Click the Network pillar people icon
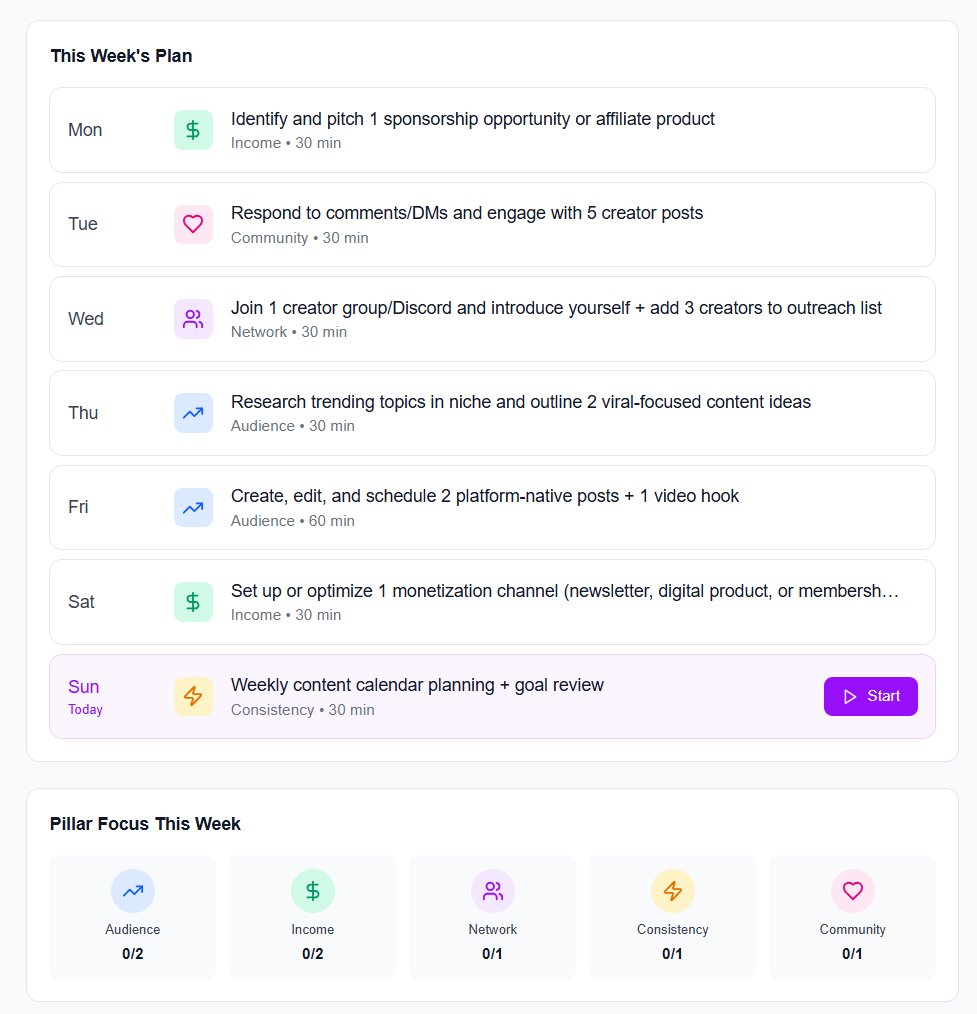Image resolution: width=977 pixels, height=1014 pixels. click(493, 891)
